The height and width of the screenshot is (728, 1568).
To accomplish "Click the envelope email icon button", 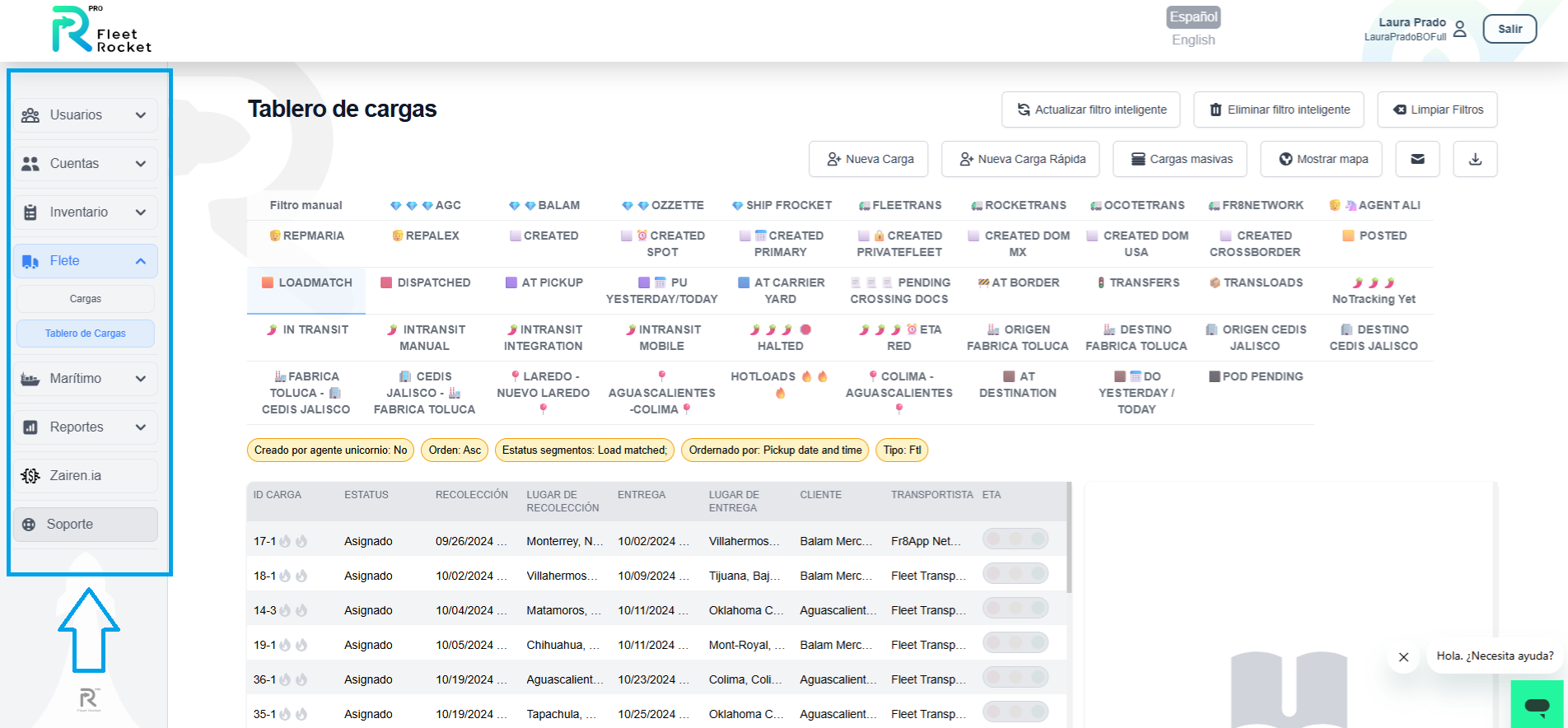I will [1417, 159].
